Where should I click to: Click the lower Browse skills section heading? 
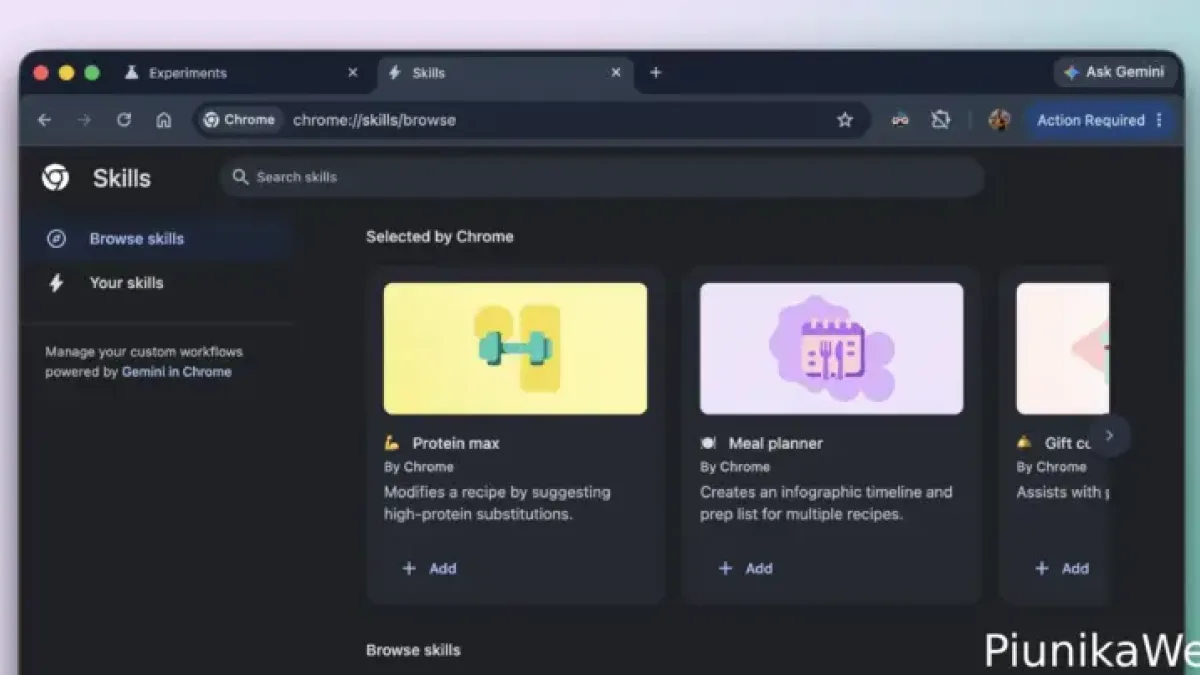coord(413,650)
